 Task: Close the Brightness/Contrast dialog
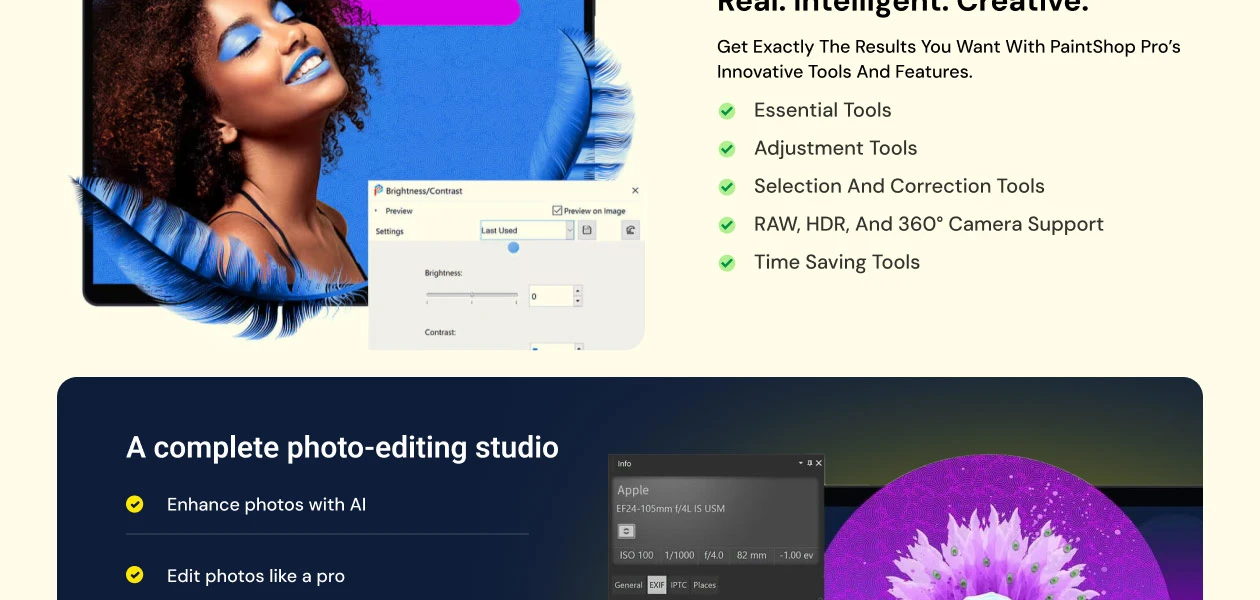click(x=635, y=190)
